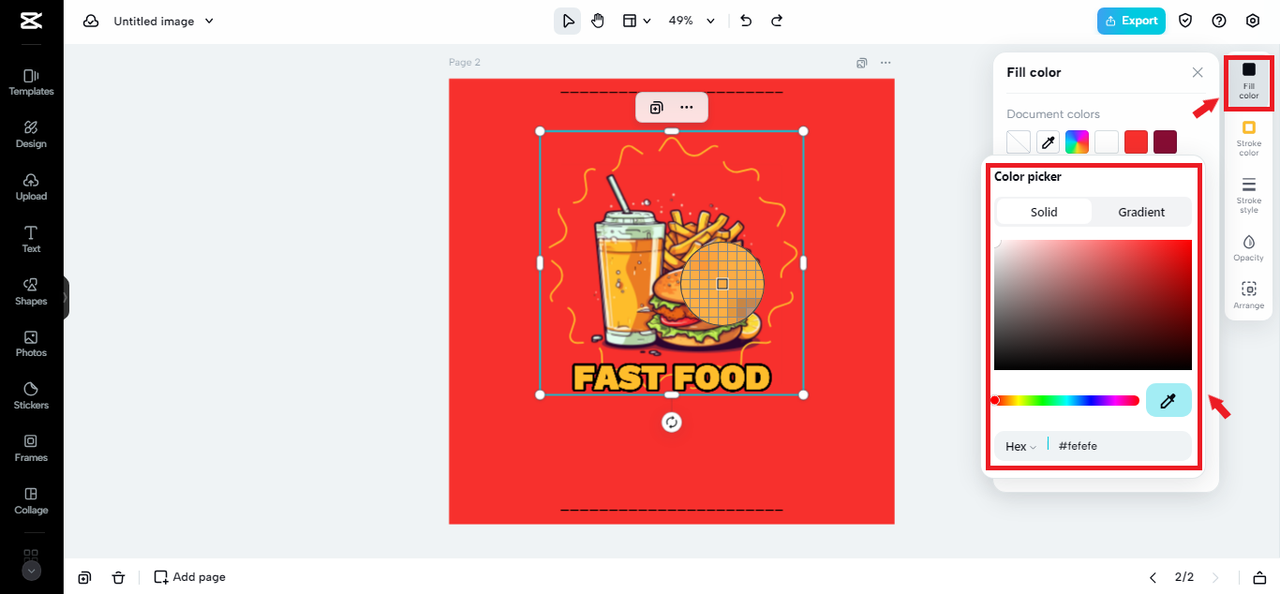Click the duplicate icon in floating toolbar

(x=656, y=107)
